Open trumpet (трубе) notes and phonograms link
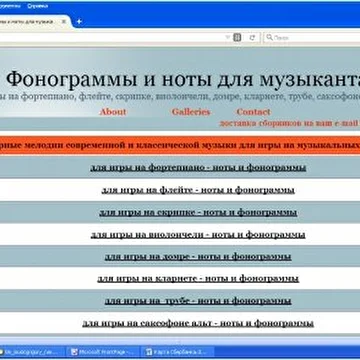This screenshot has height=360, width=360. point(198,301)
